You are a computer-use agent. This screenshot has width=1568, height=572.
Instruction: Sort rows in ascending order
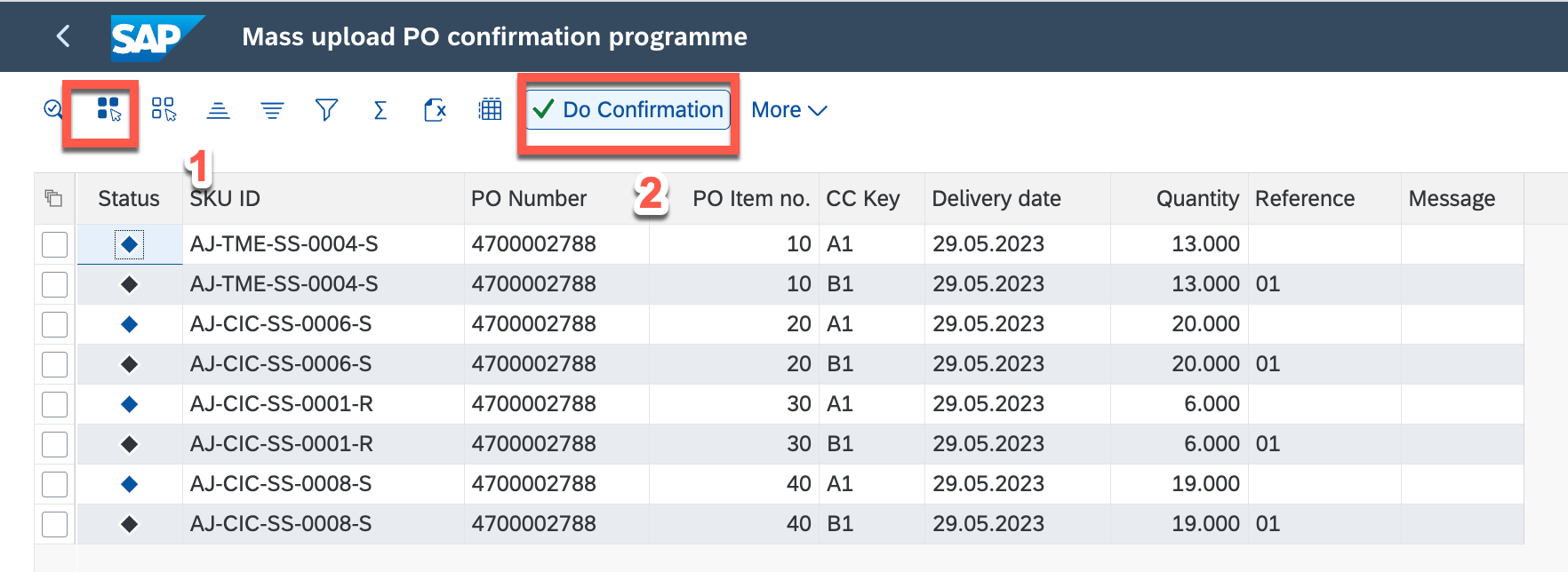218,110
